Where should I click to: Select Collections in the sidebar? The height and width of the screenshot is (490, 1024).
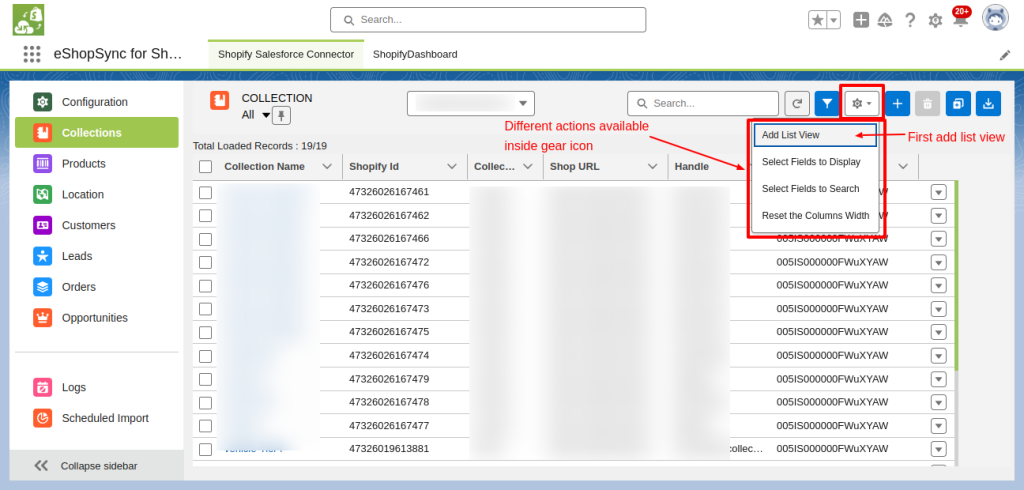97,133
